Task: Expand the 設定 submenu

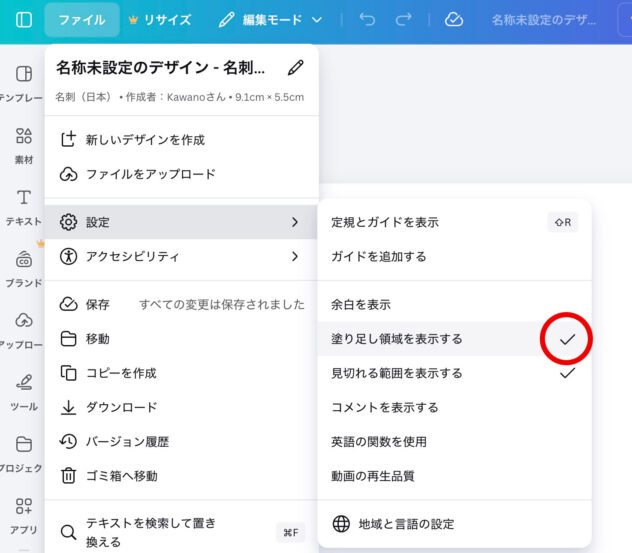Action: point(181,222)
